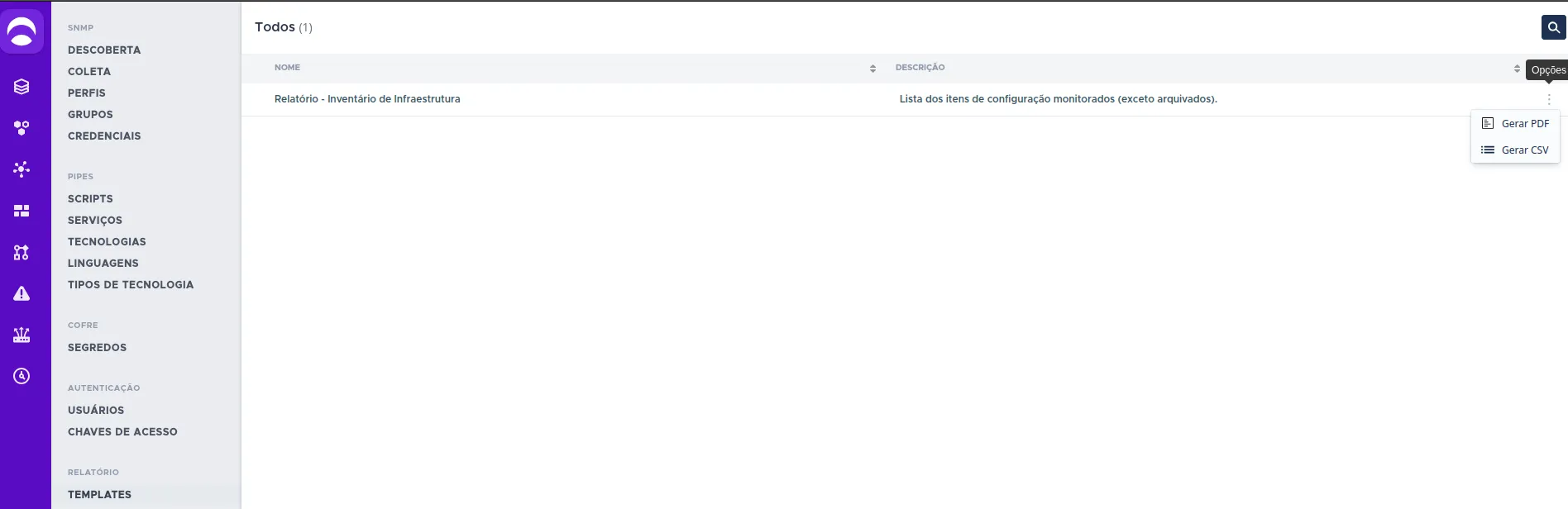
Task: Open the network hub nodes icon
Action: (x=22, y=169)
